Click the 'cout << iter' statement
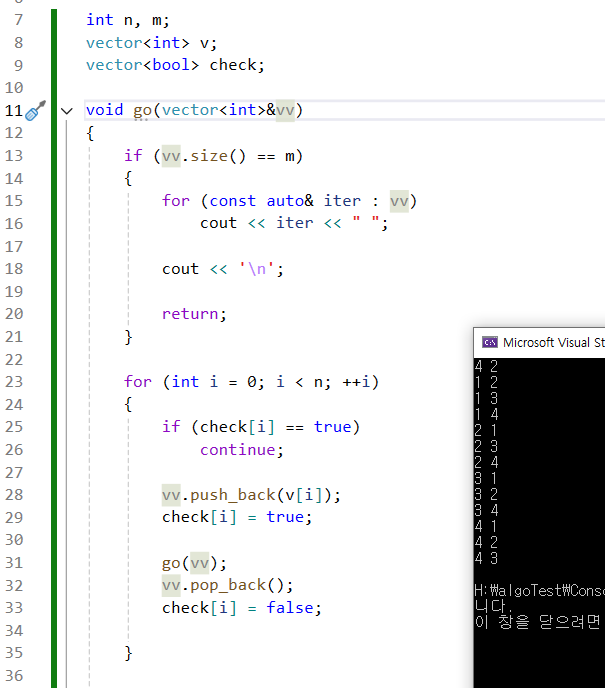Viewport: 605px width, 688px height. coord(257,223)
